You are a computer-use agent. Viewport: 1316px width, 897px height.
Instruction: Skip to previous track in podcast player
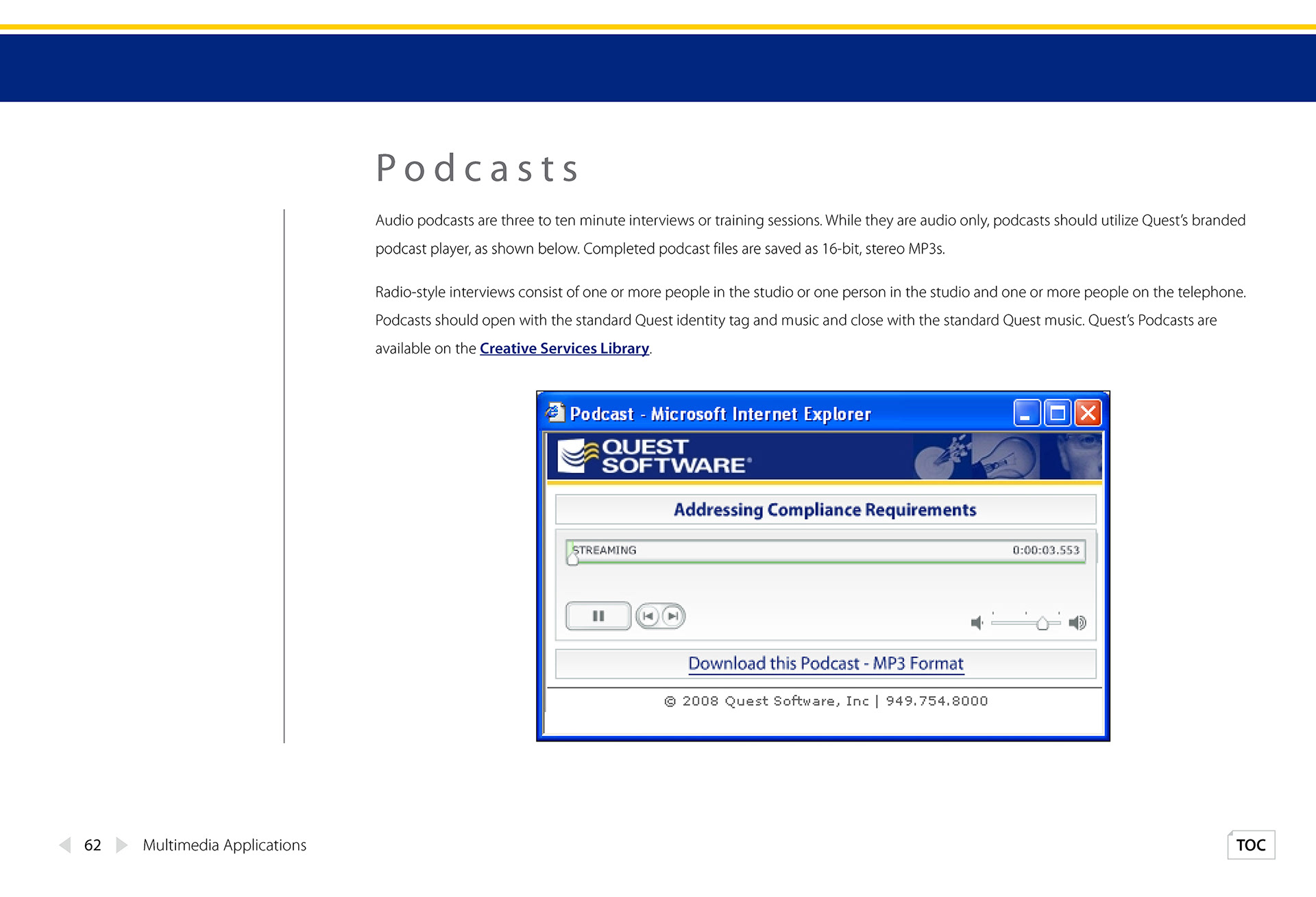pyautogui.click(x=648, y=616)
